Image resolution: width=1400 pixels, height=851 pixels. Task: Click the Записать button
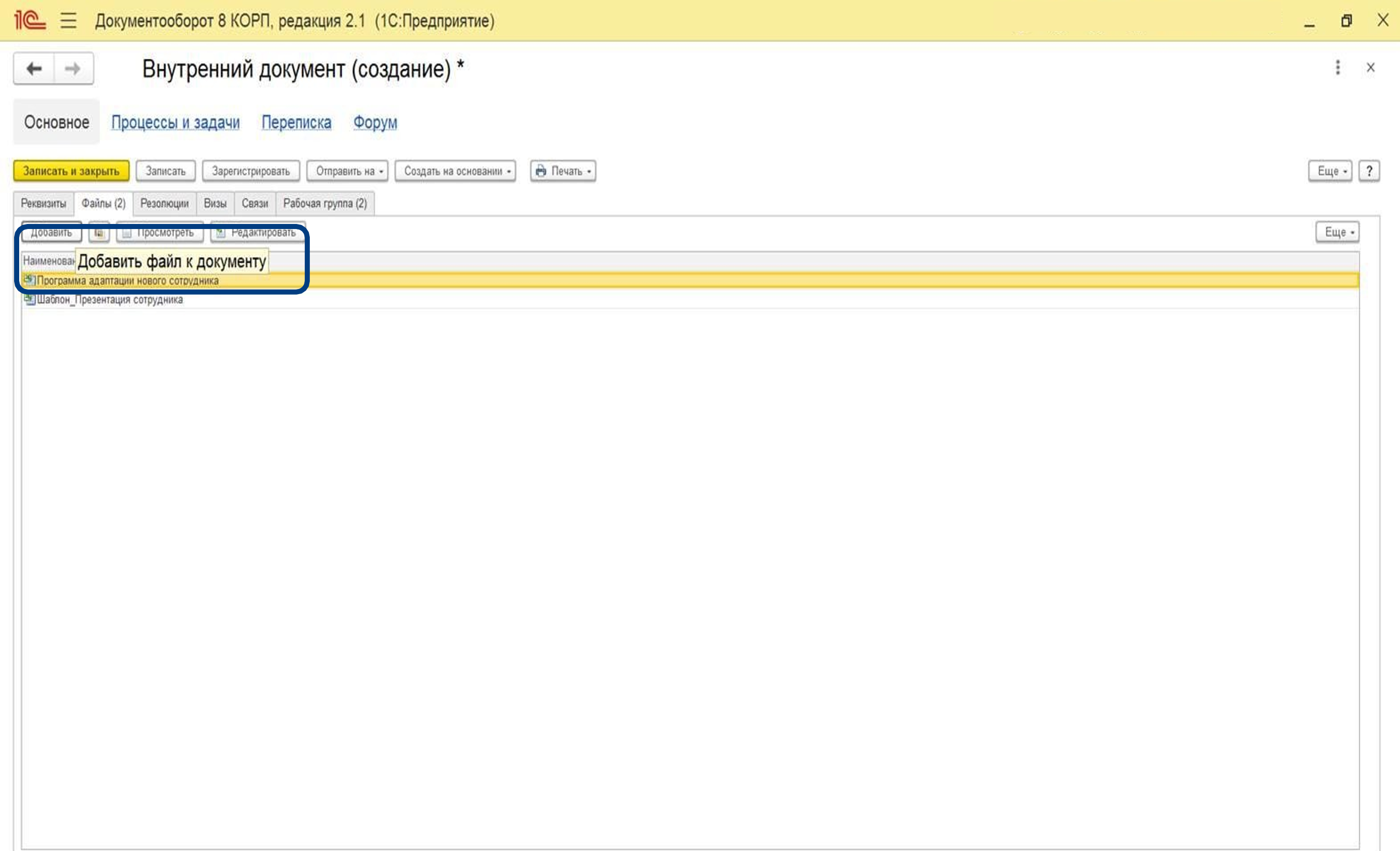click(166, 171)
